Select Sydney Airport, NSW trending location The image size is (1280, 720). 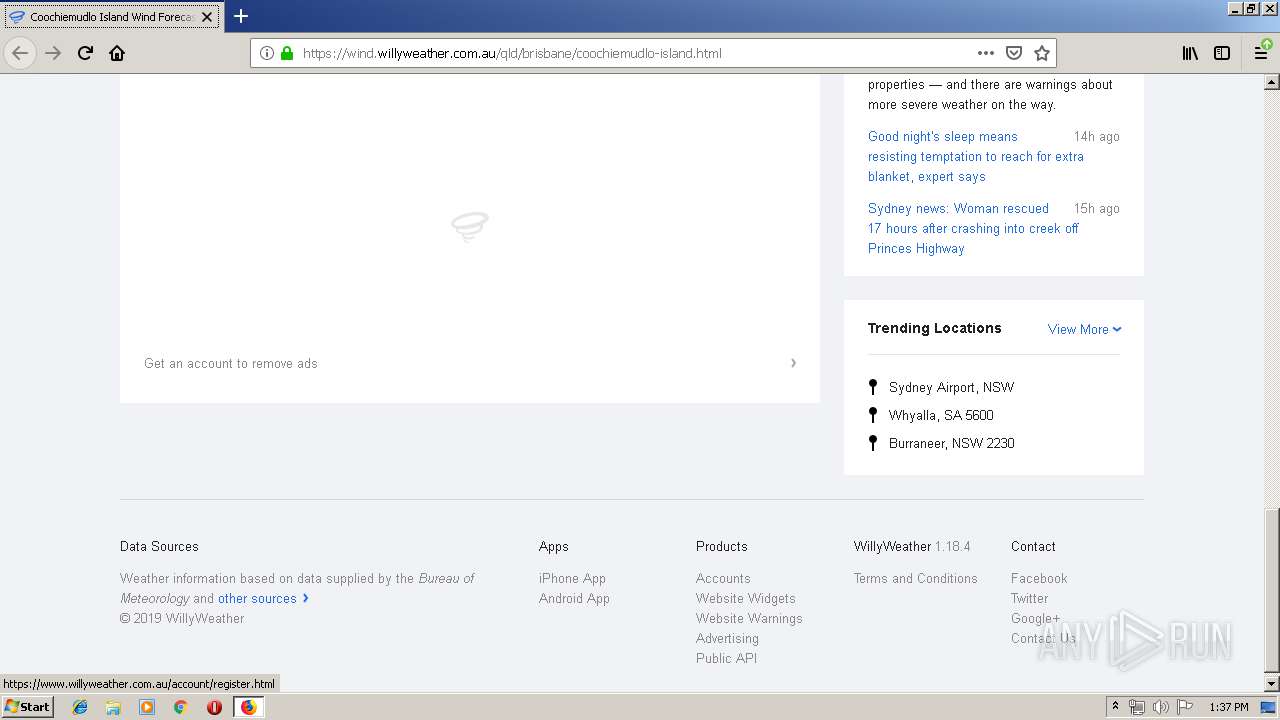[951, 387]
